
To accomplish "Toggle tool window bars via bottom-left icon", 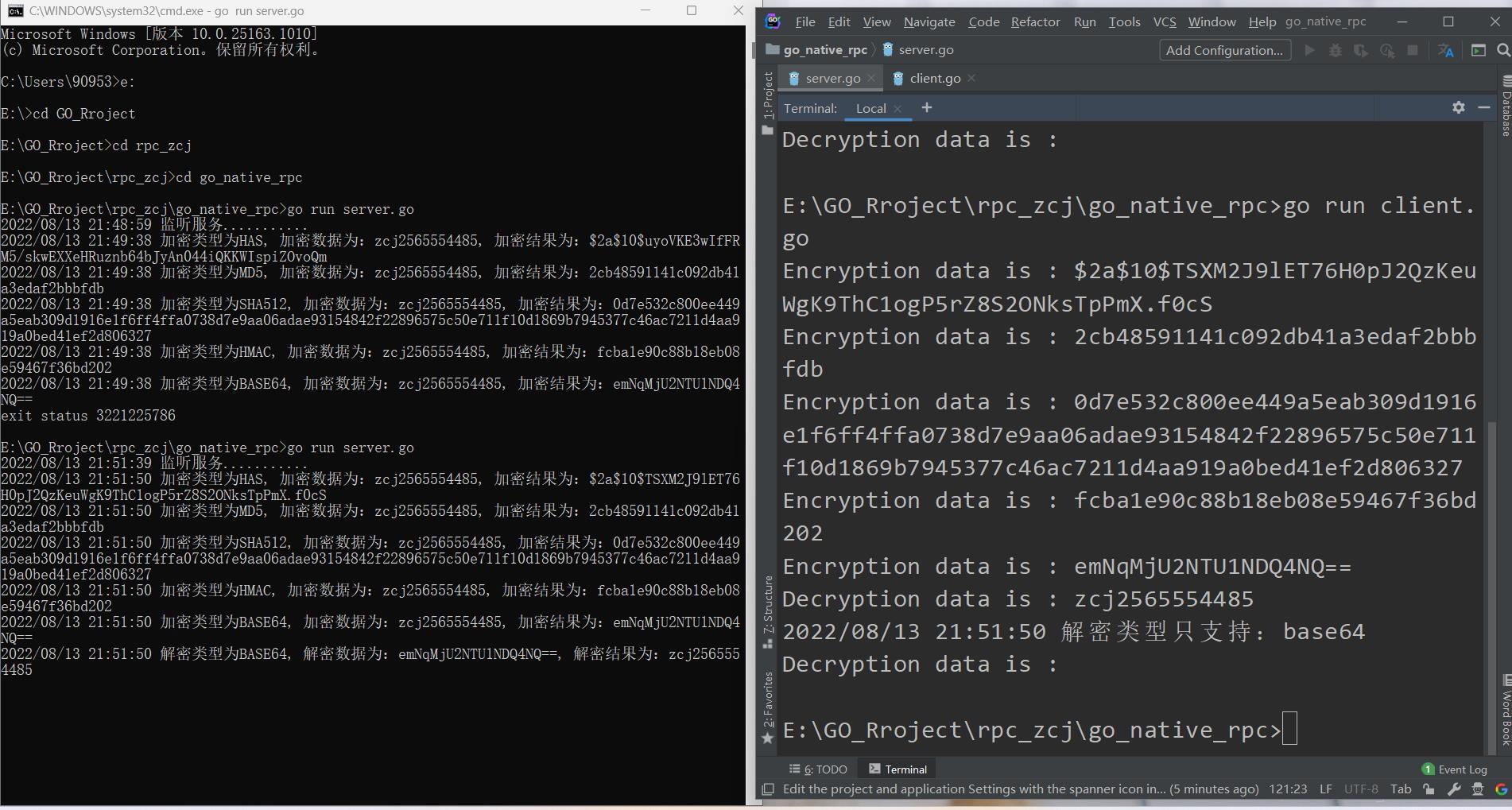I will tap(768, 789).
